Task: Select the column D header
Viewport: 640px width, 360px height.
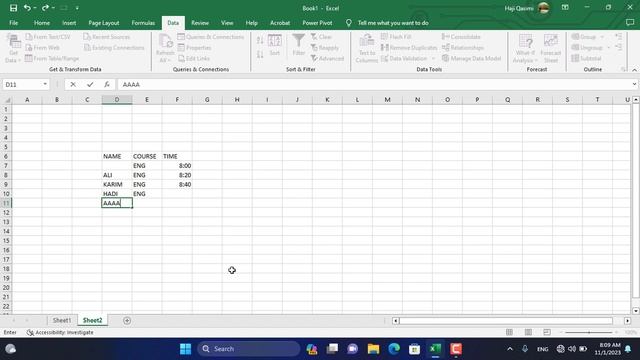Action: pos(117,100)
